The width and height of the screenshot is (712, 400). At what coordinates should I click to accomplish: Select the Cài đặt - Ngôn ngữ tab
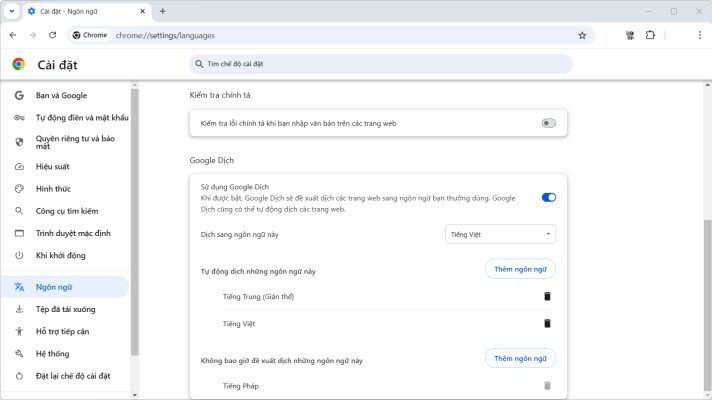(86, 11)
